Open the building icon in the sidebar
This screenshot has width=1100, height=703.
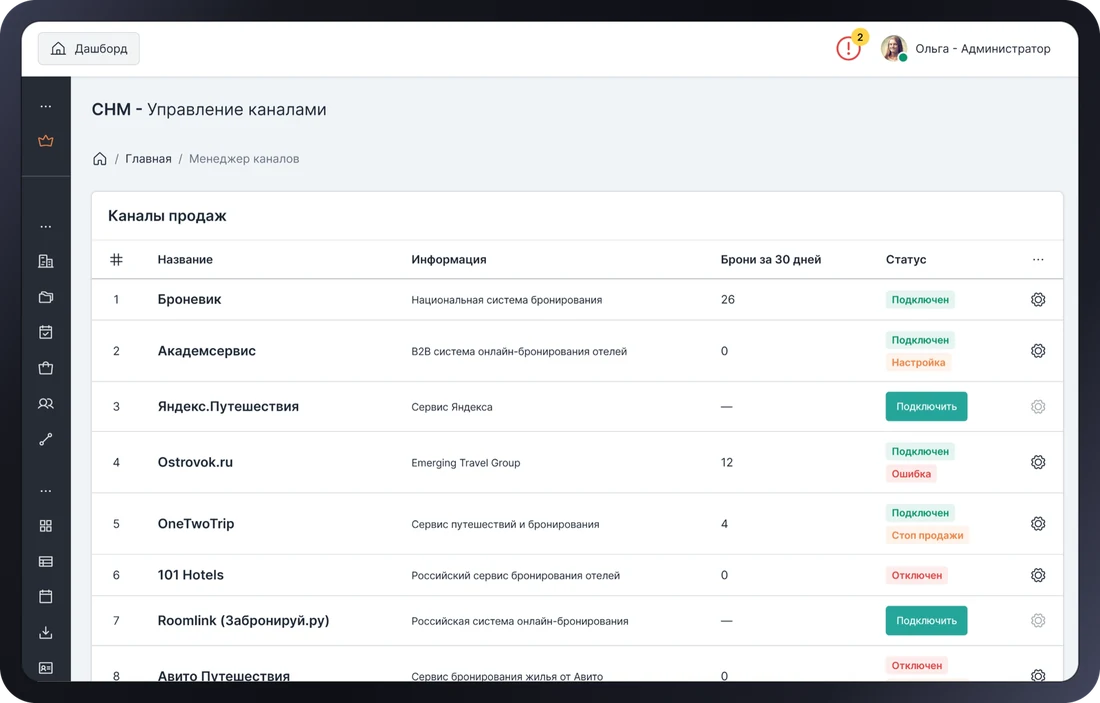(46, 261)
